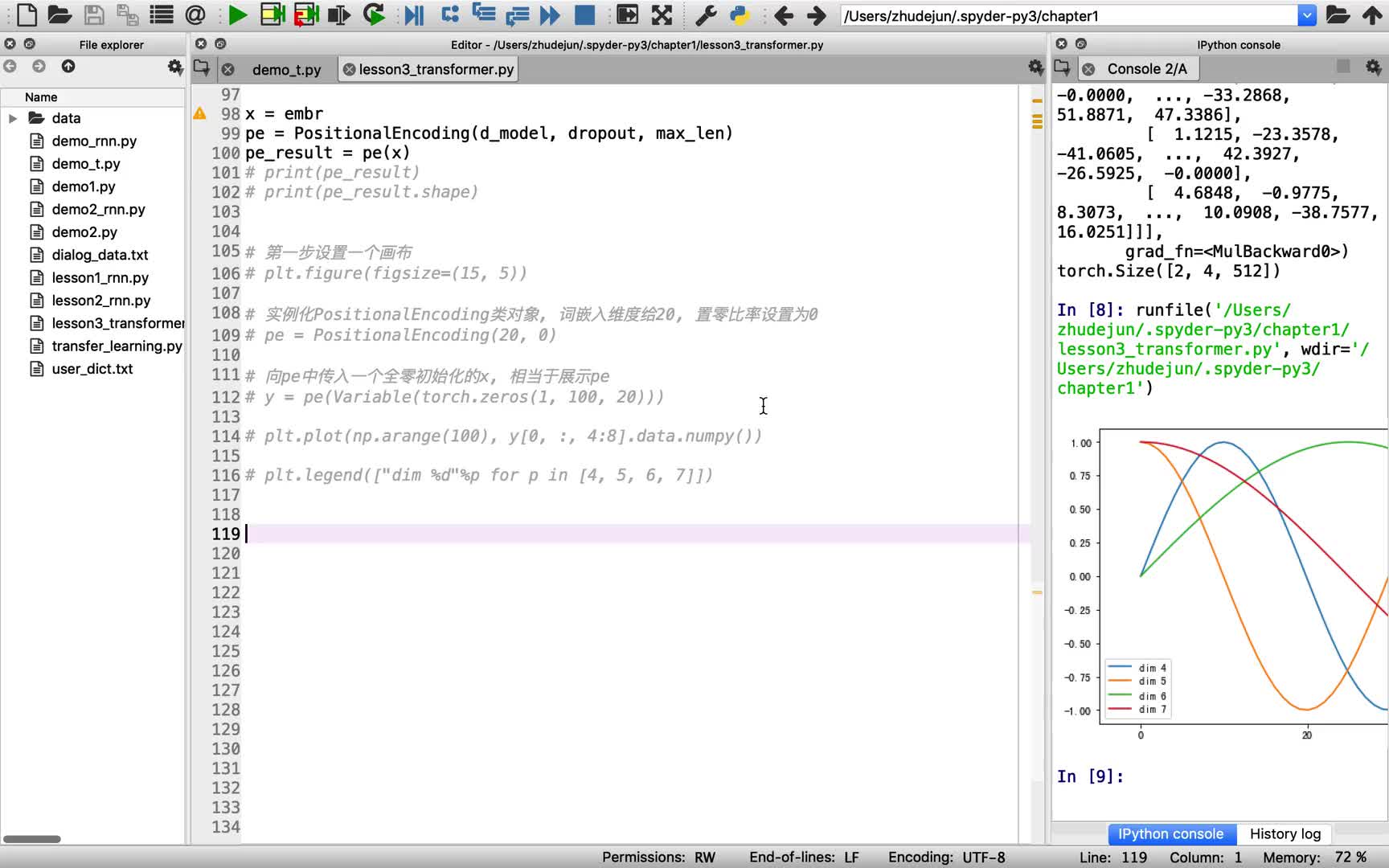Maximize the current pane
The width and height of the screenshot is (1389, 868).
tap(627, 14)
